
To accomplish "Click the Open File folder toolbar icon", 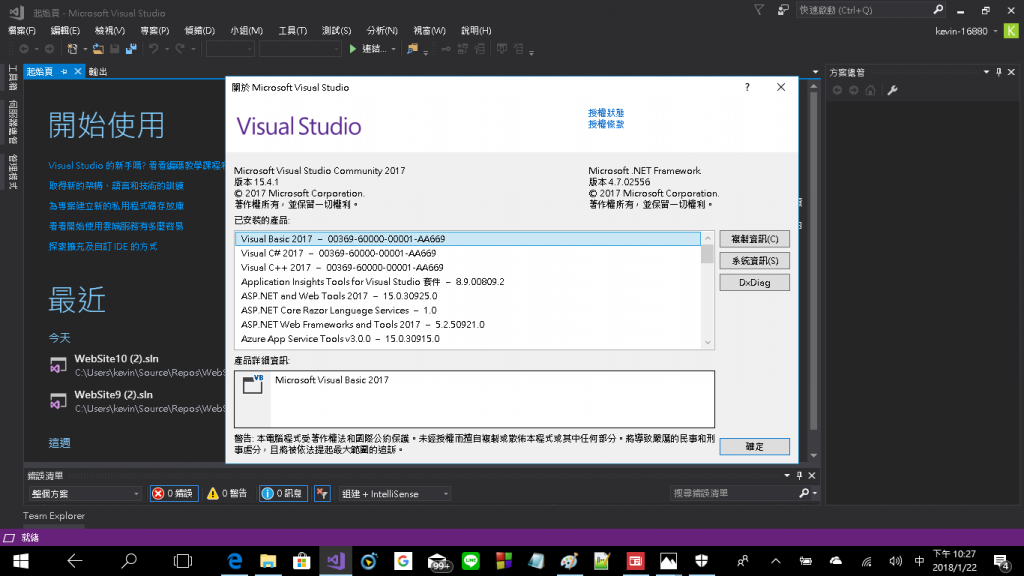I will (98, 49).
